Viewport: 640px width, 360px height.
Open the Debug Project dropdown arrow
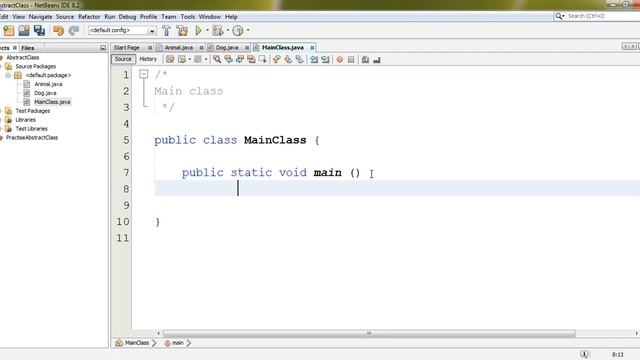tap(228, 31)
